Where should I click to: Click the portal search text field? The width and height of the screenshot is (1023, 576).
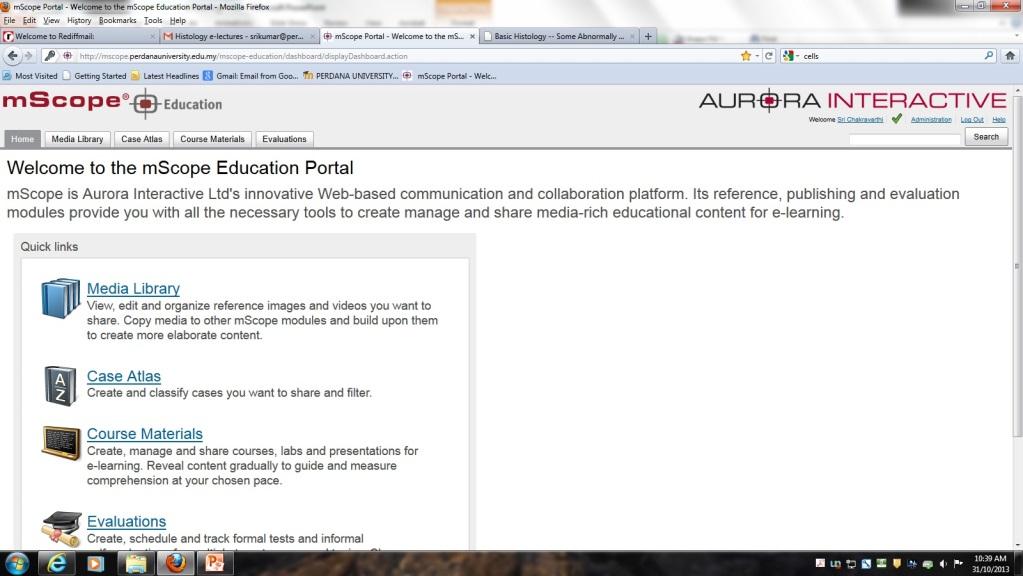coord(905,138)
